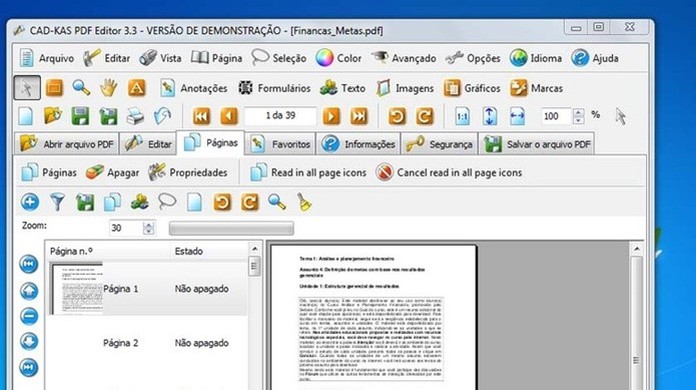This screenshot has width=696, height=390.
Task: Fit page width icon
Action: coord(517,116)
